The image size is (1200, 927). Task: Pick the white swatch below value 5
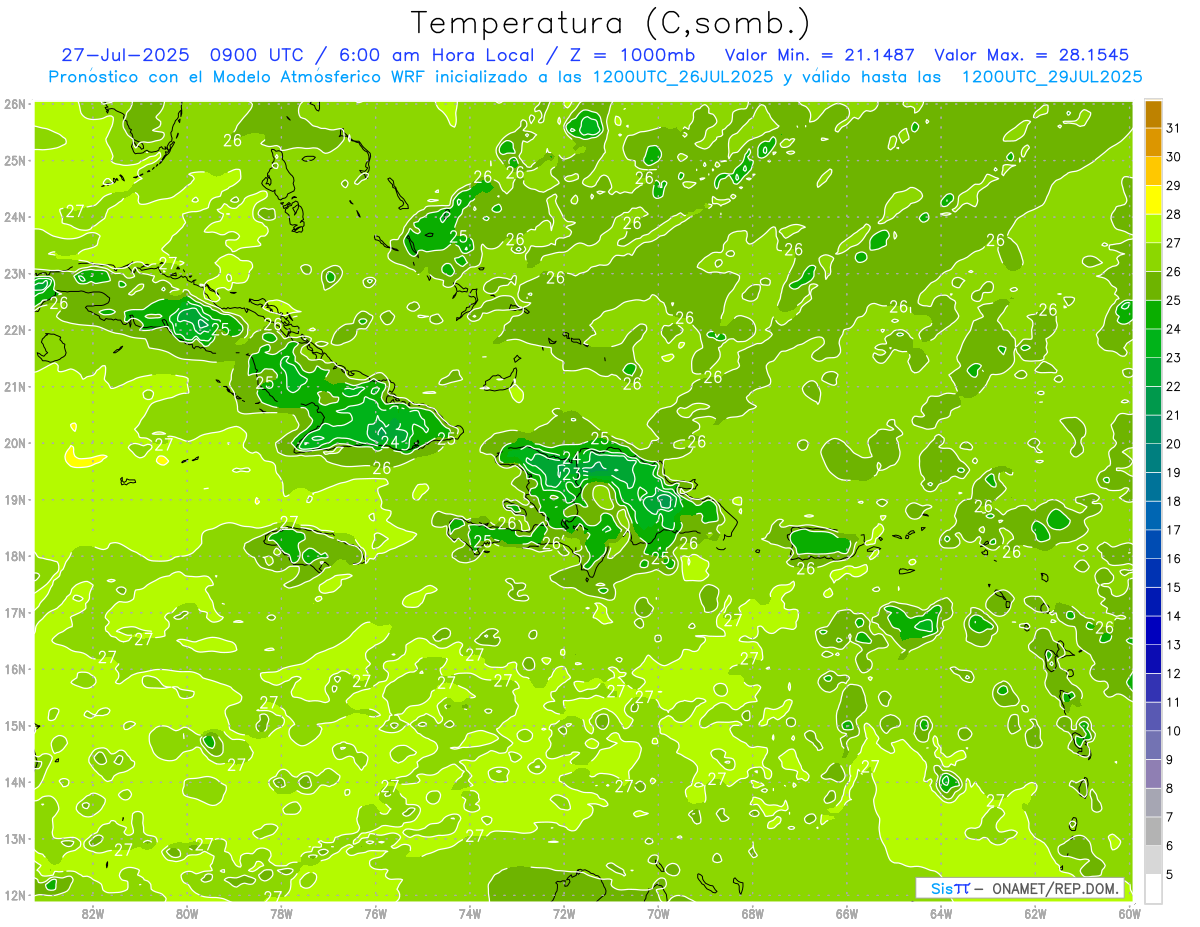pos(1153,888)
